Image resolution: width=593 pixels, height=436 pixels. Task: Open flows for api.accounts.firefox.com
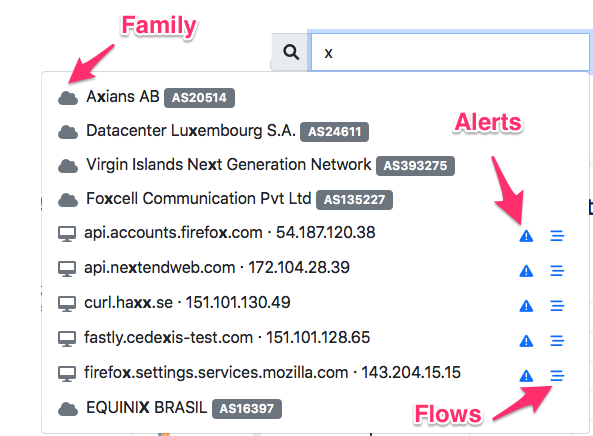click(557, 236)
